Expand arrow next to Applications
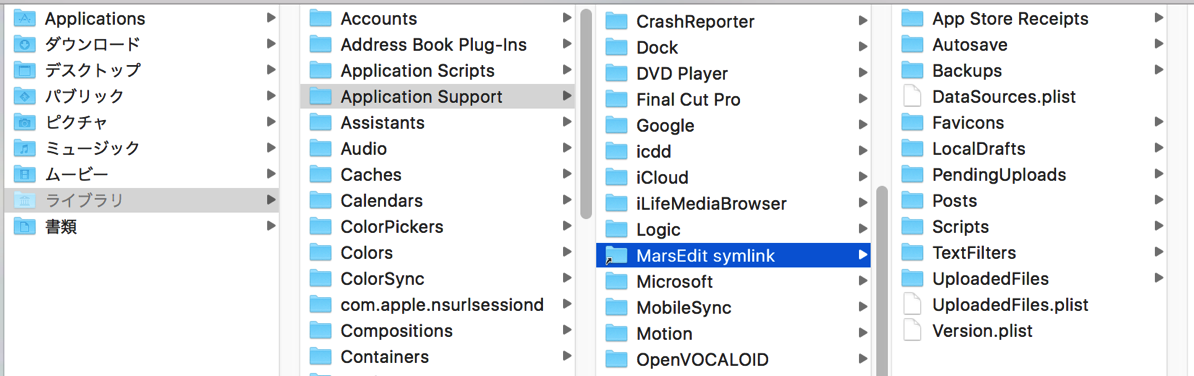The width and height of the screenshot is (1194, 376). point(271,18)
